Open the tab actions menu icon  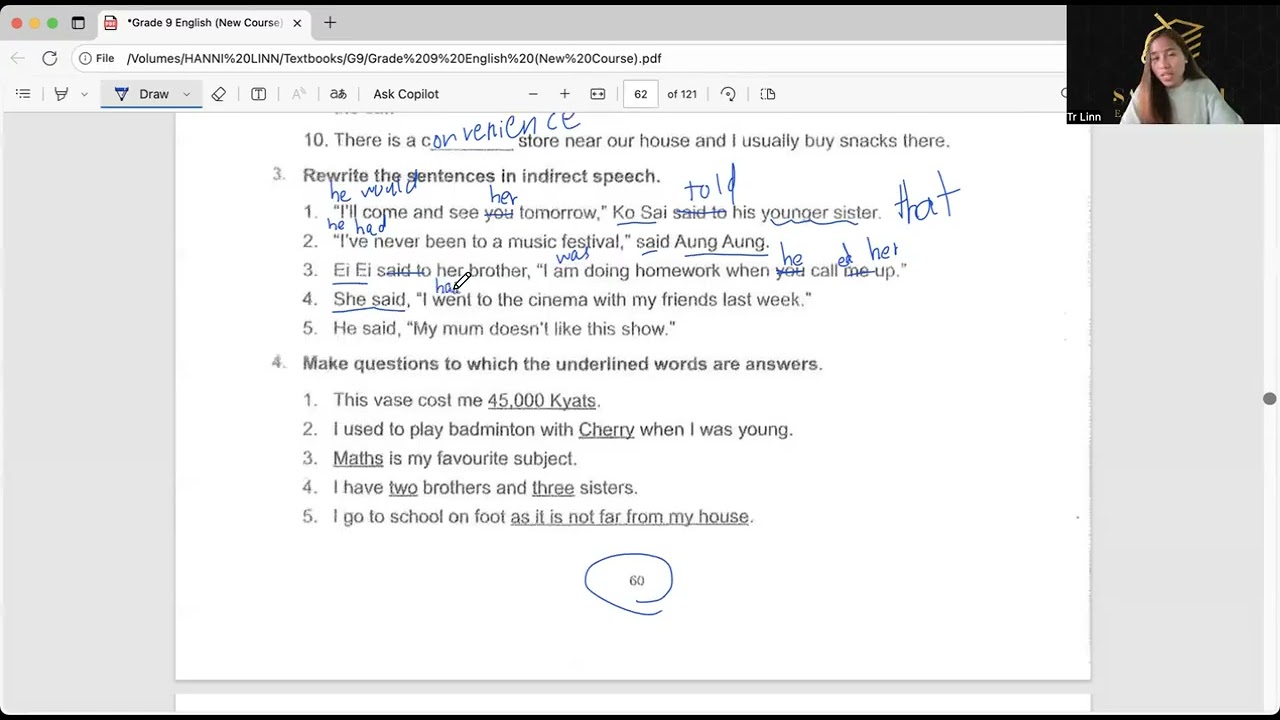tap(78, 22)
